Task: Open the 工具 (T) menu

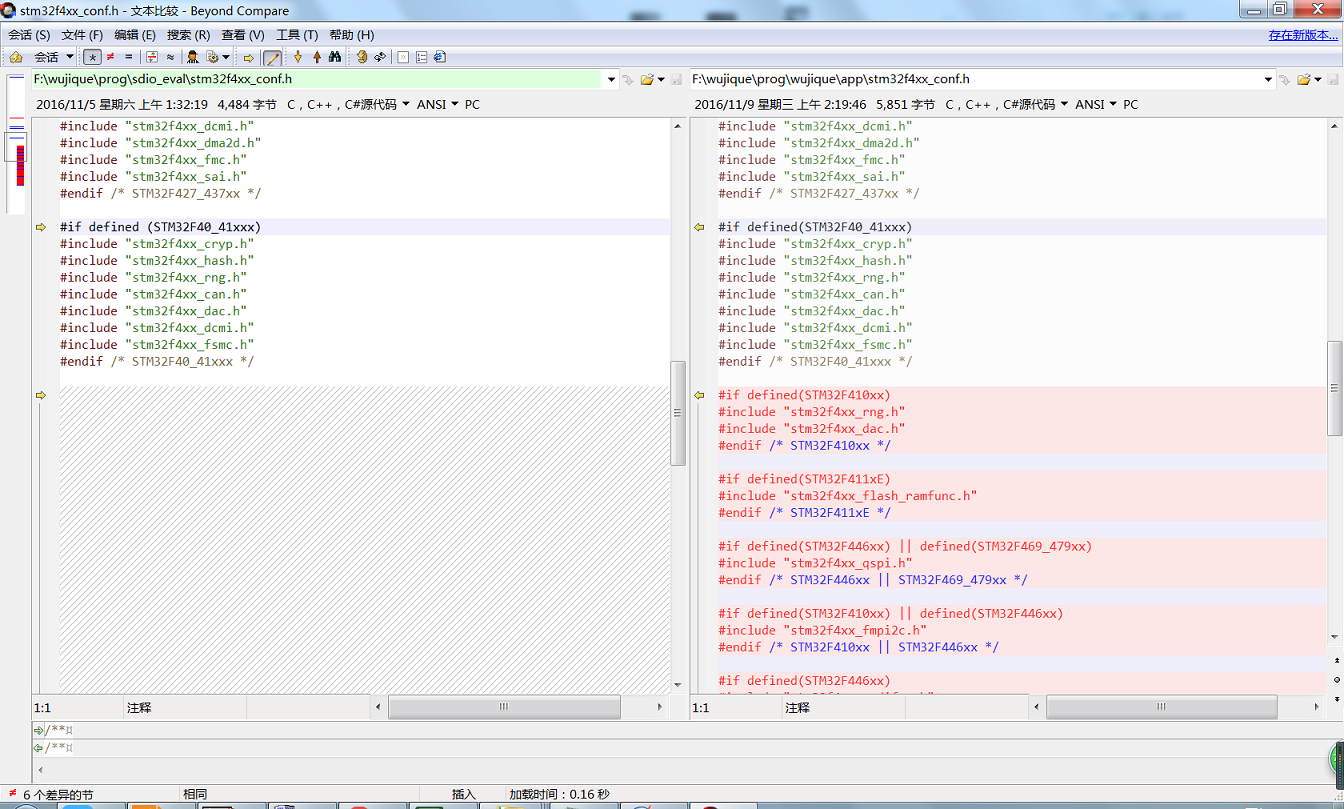Action: (297, 35)
